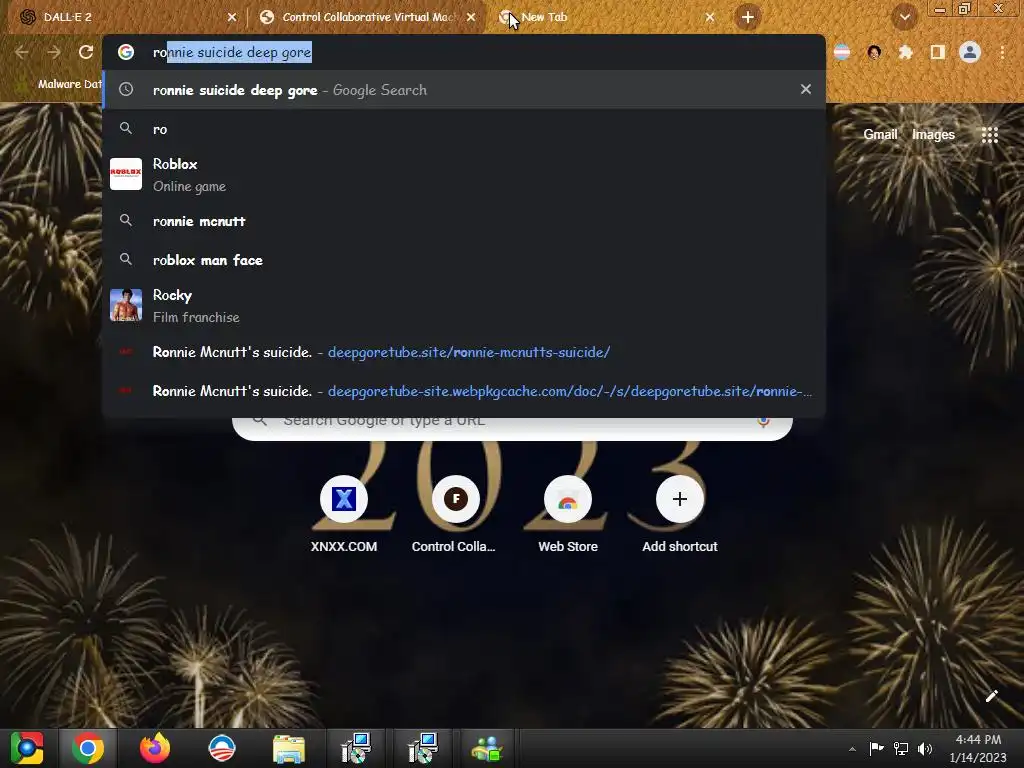Click the Start button colored icon
The width and height of the screenshot is (1024, 768).
27,748
